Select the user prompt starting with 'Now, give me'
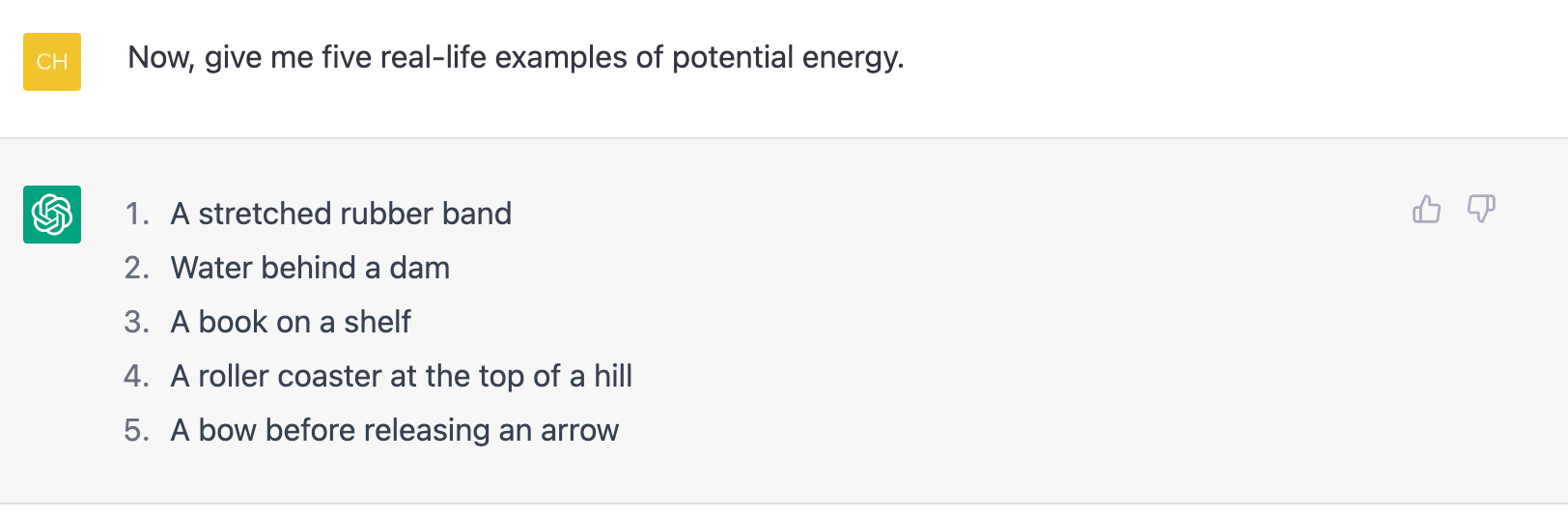This screenshot has width=1568, height=518. click(x=516, y=58)
